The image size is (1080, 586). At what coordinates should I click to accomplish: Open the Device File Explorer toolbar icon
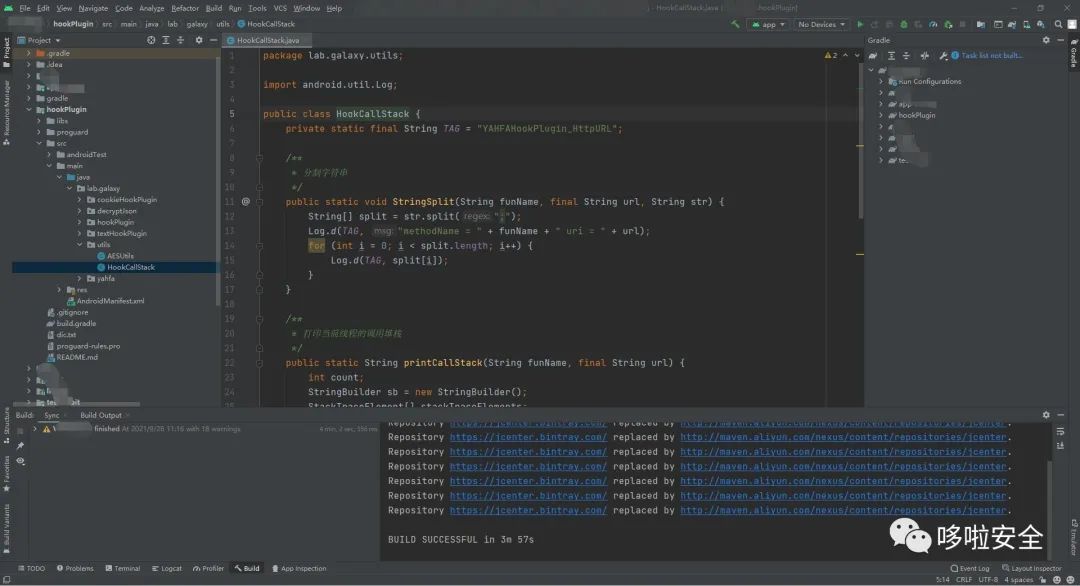point(981,24)
